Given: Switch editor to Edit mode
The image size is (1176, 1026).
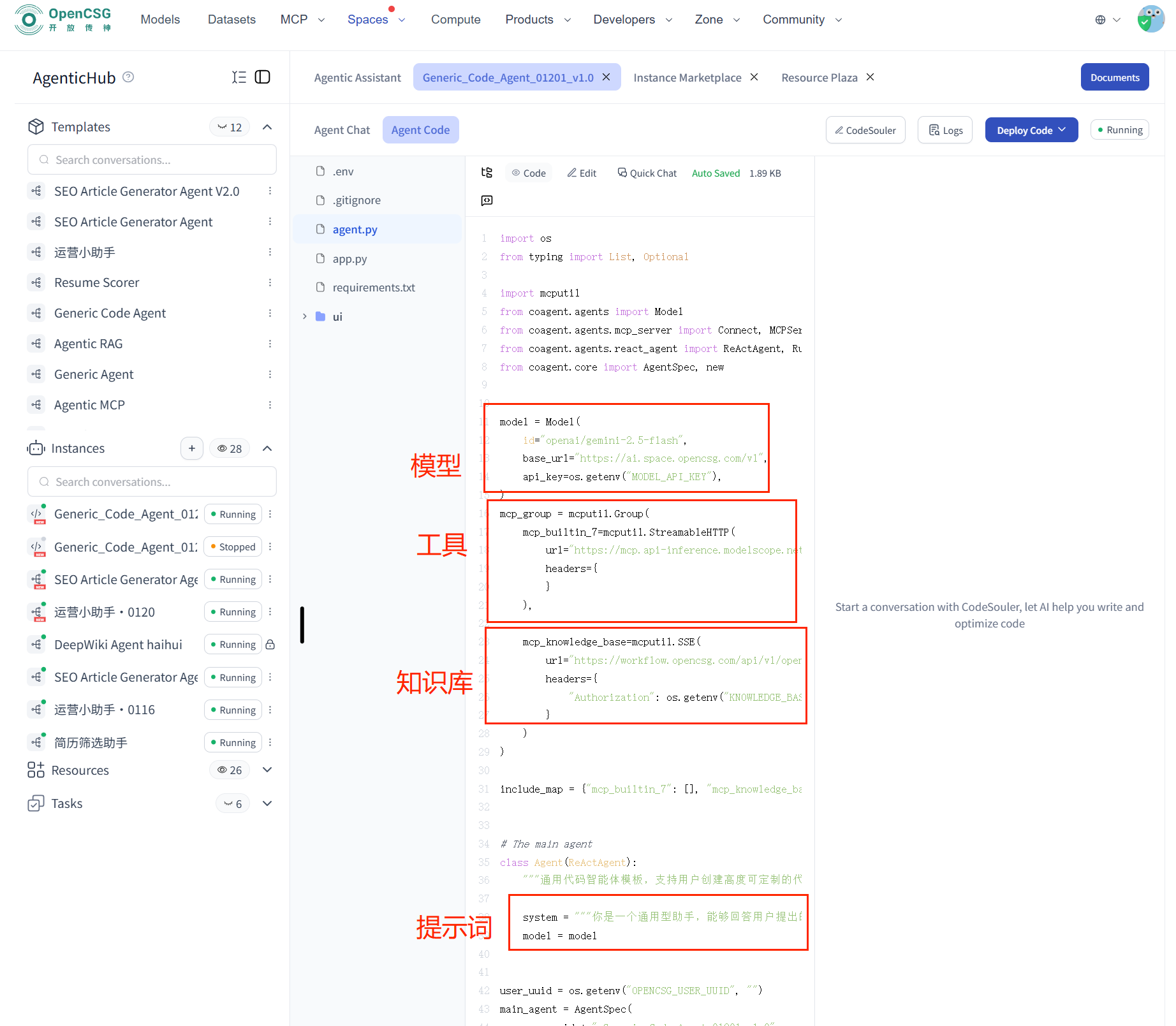Looking at the screenshot, I should pyautogui.click(x=582, y=173).
